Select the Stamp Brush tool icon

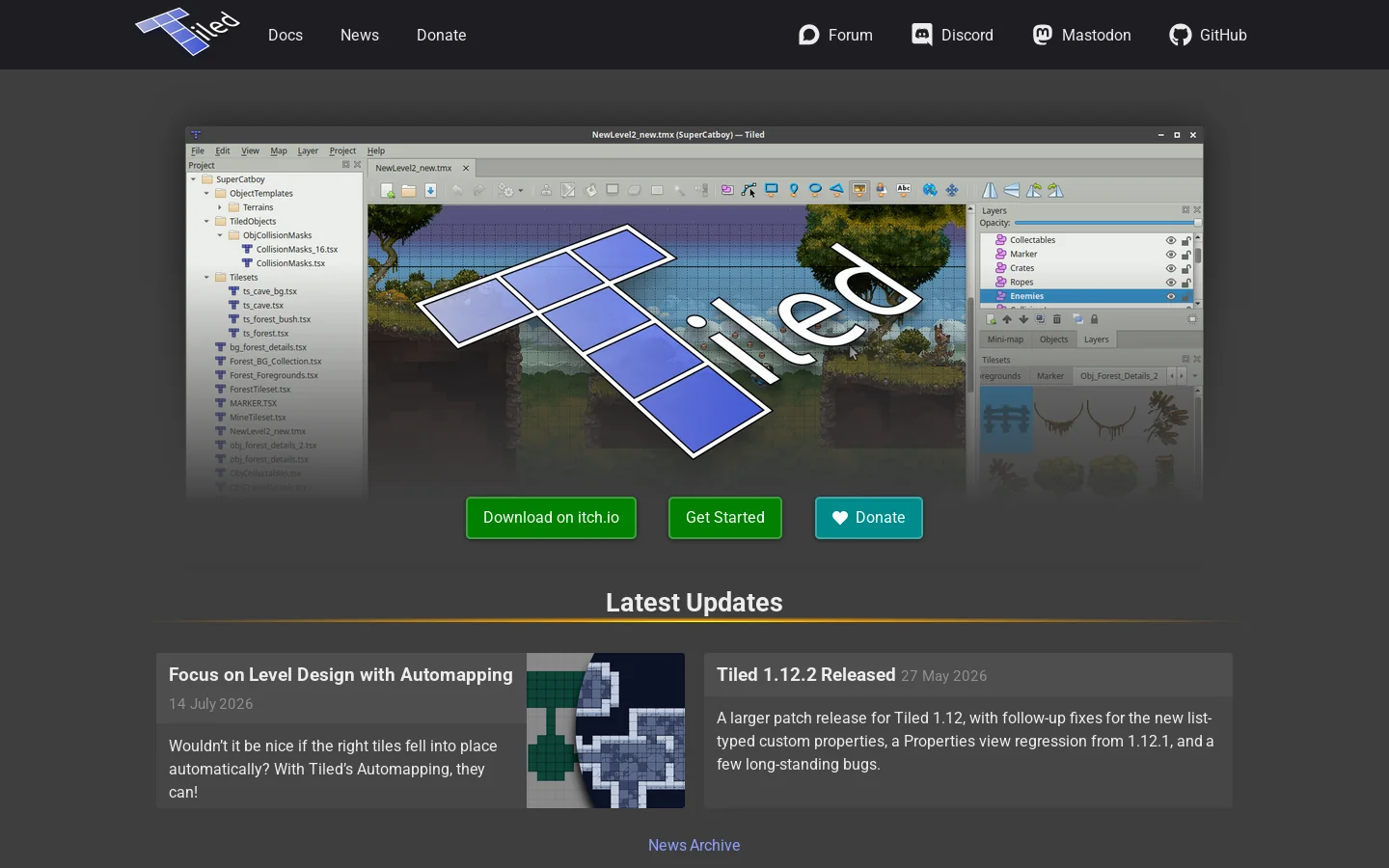[547, 190]
